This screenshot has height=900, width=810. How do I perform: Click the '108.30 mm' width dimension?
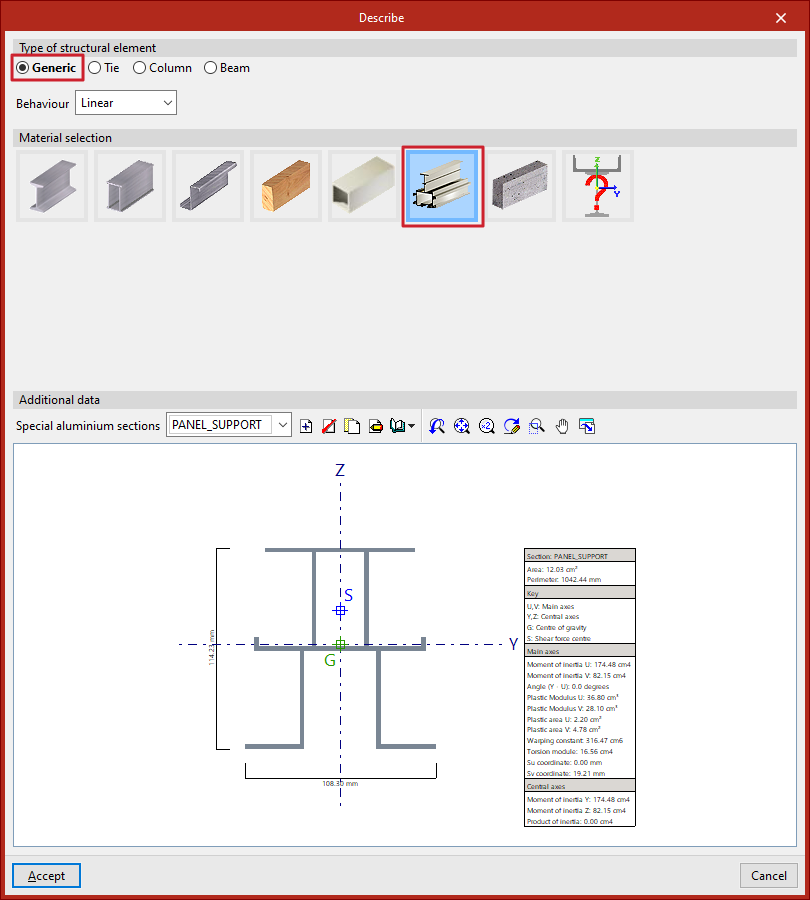[340, 783]
